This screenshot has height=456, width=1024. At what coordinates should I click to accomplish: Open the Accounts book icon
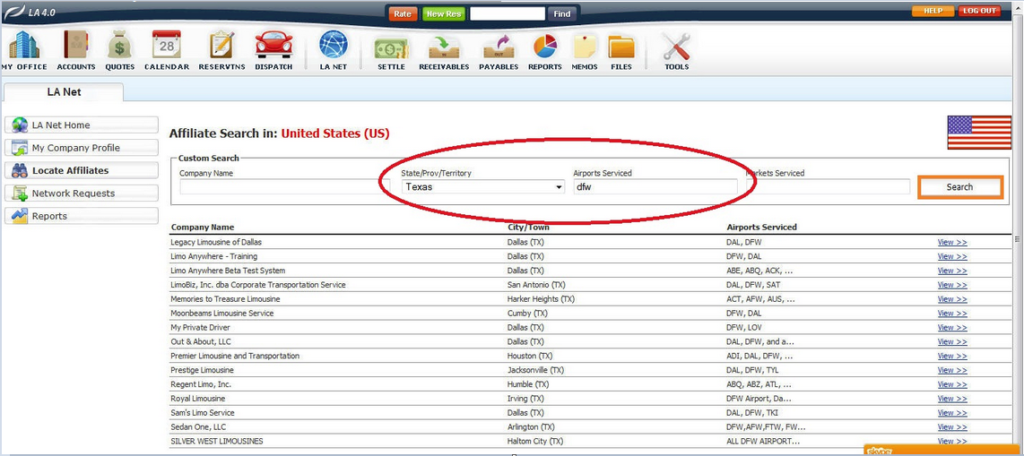tap(76, 46)
